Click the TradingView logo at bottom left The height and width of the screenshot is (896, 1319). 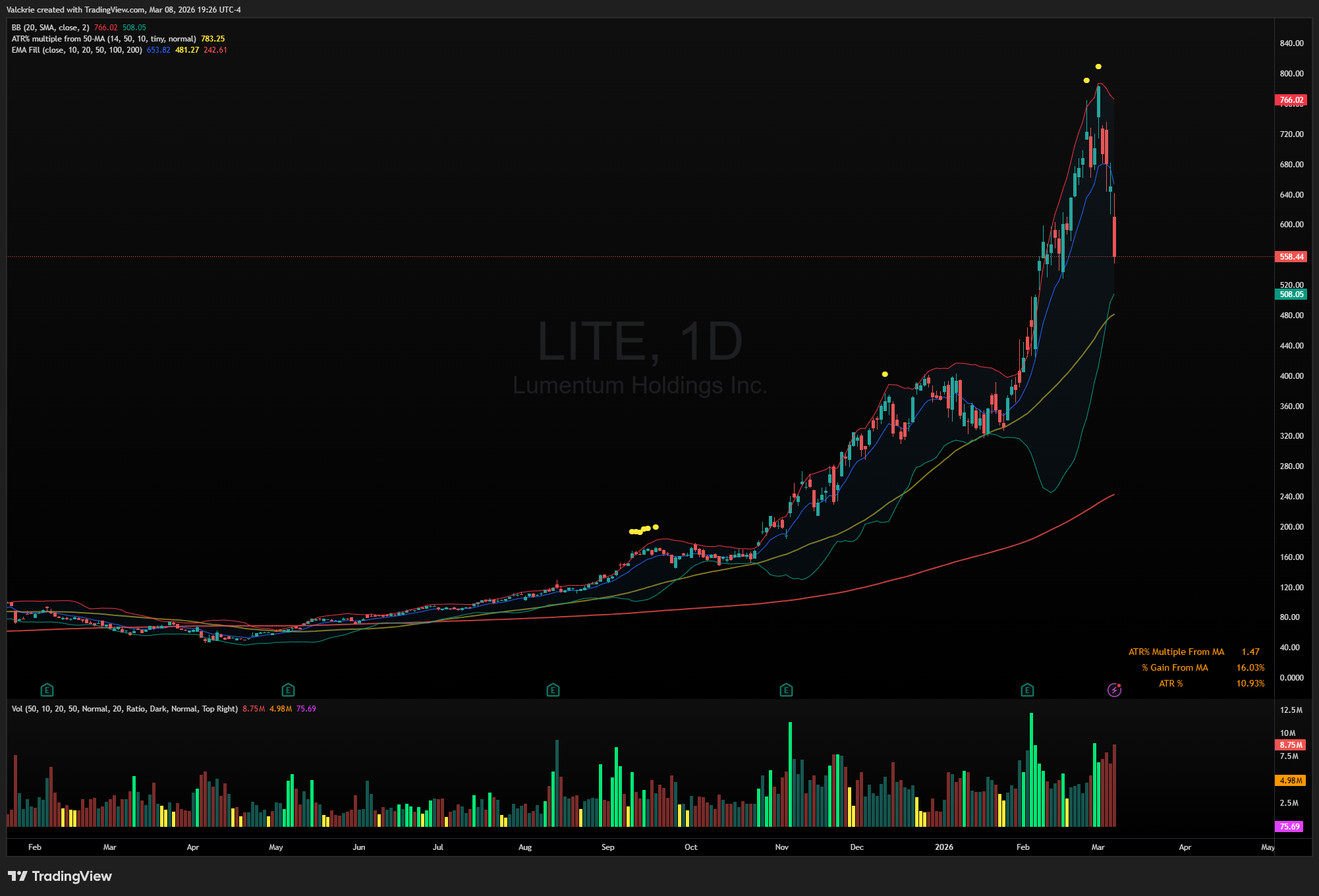point(60,876)
